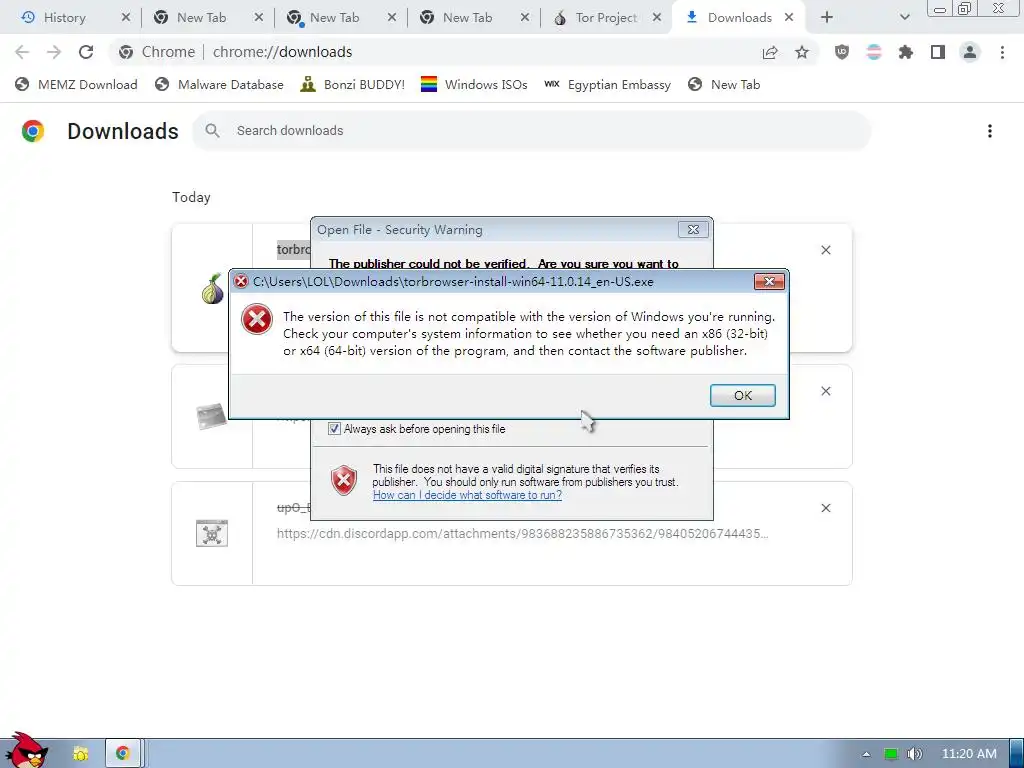1024x768 pixels.
Task: Click the search magnifier icon
Action: [212, 131]
